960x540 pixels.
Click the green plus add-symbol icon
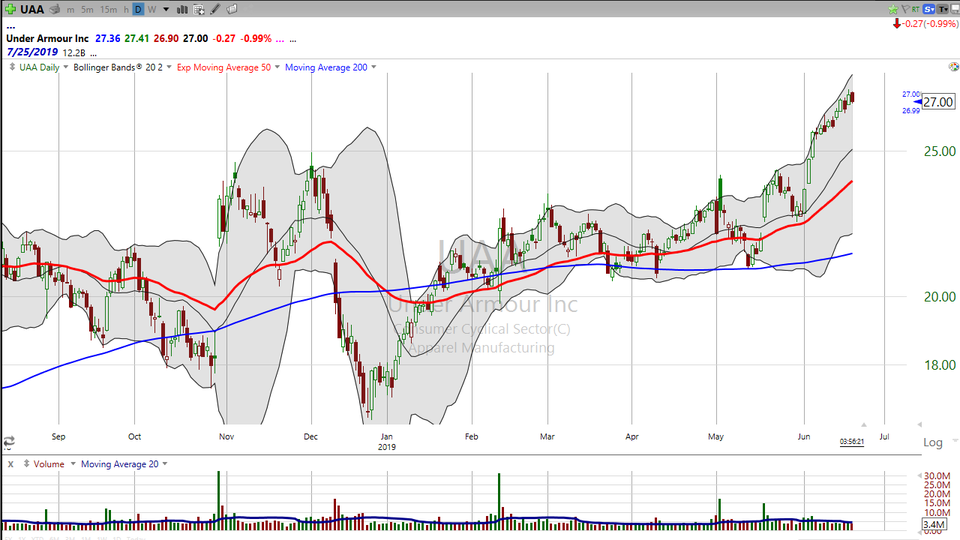tap(10, 9)
